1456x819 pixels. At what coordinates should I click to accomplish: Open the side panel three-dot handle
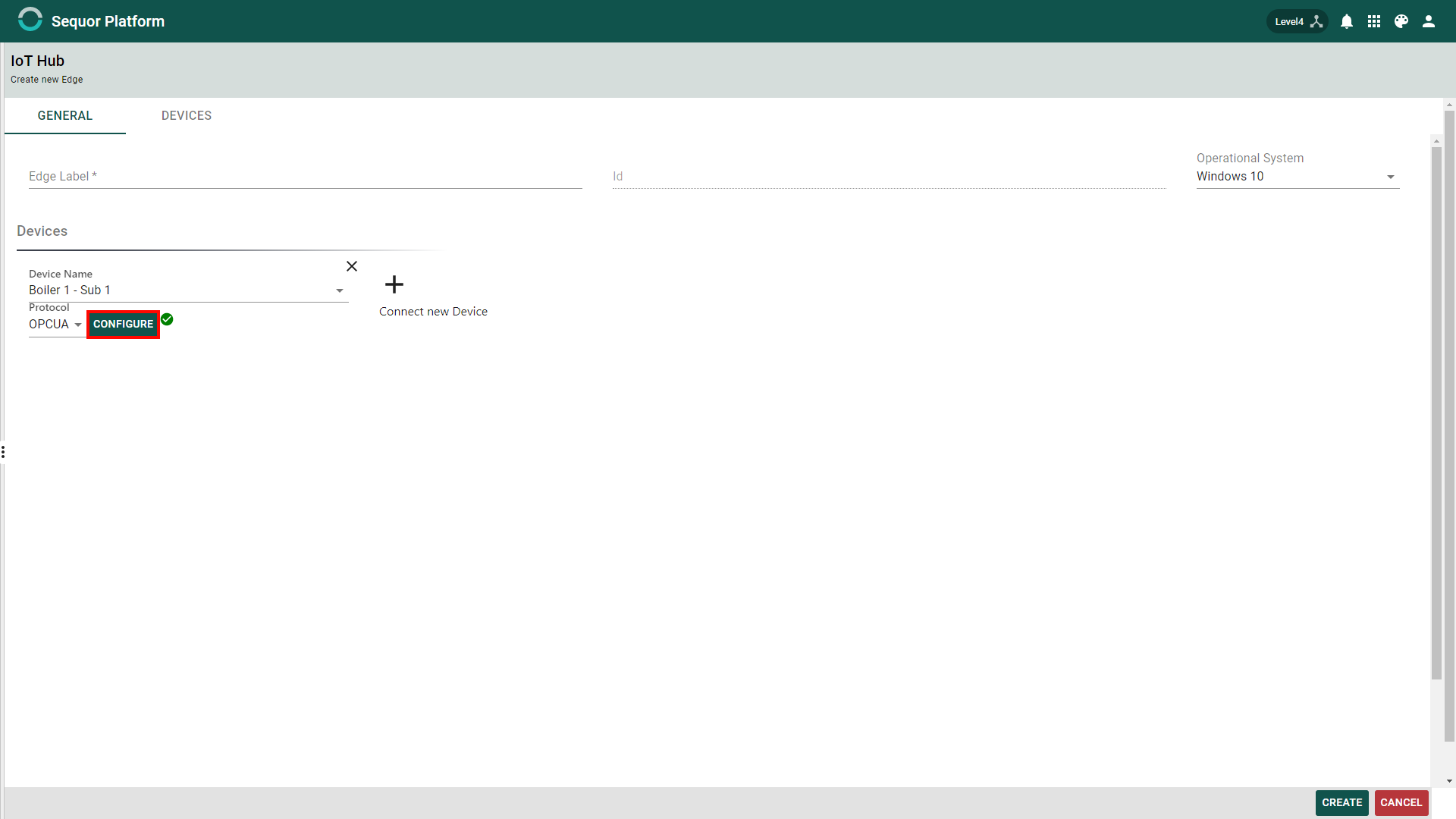[3, 452]
